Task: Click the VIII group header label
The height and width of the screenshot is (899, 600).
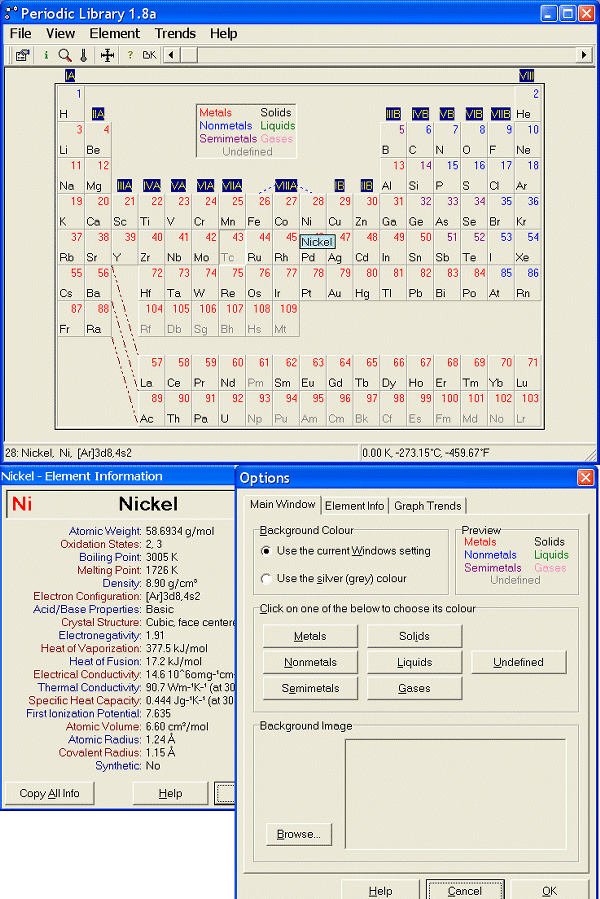Action: point(526,76)
